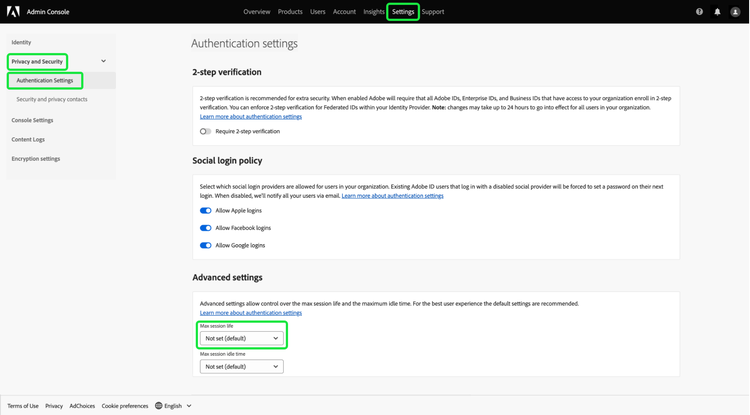Open Authentication Settings sidebar item
750x415 pixels.
(x=45, y=80)
